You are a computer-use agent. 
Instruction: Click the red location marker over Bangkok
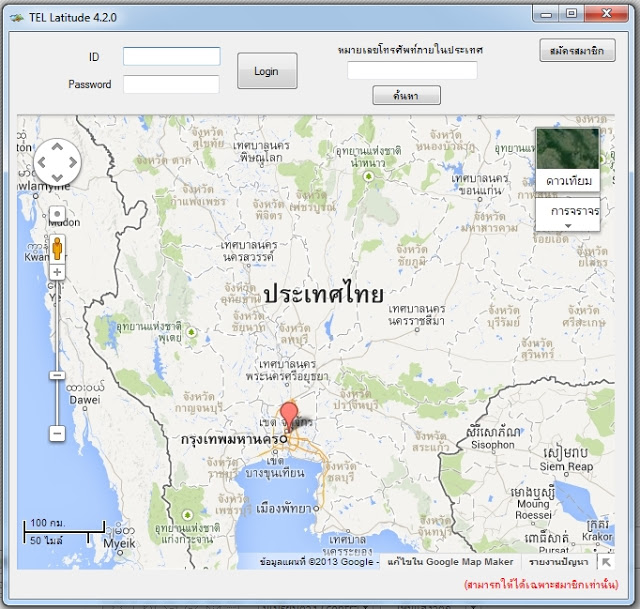pos(289,416)
